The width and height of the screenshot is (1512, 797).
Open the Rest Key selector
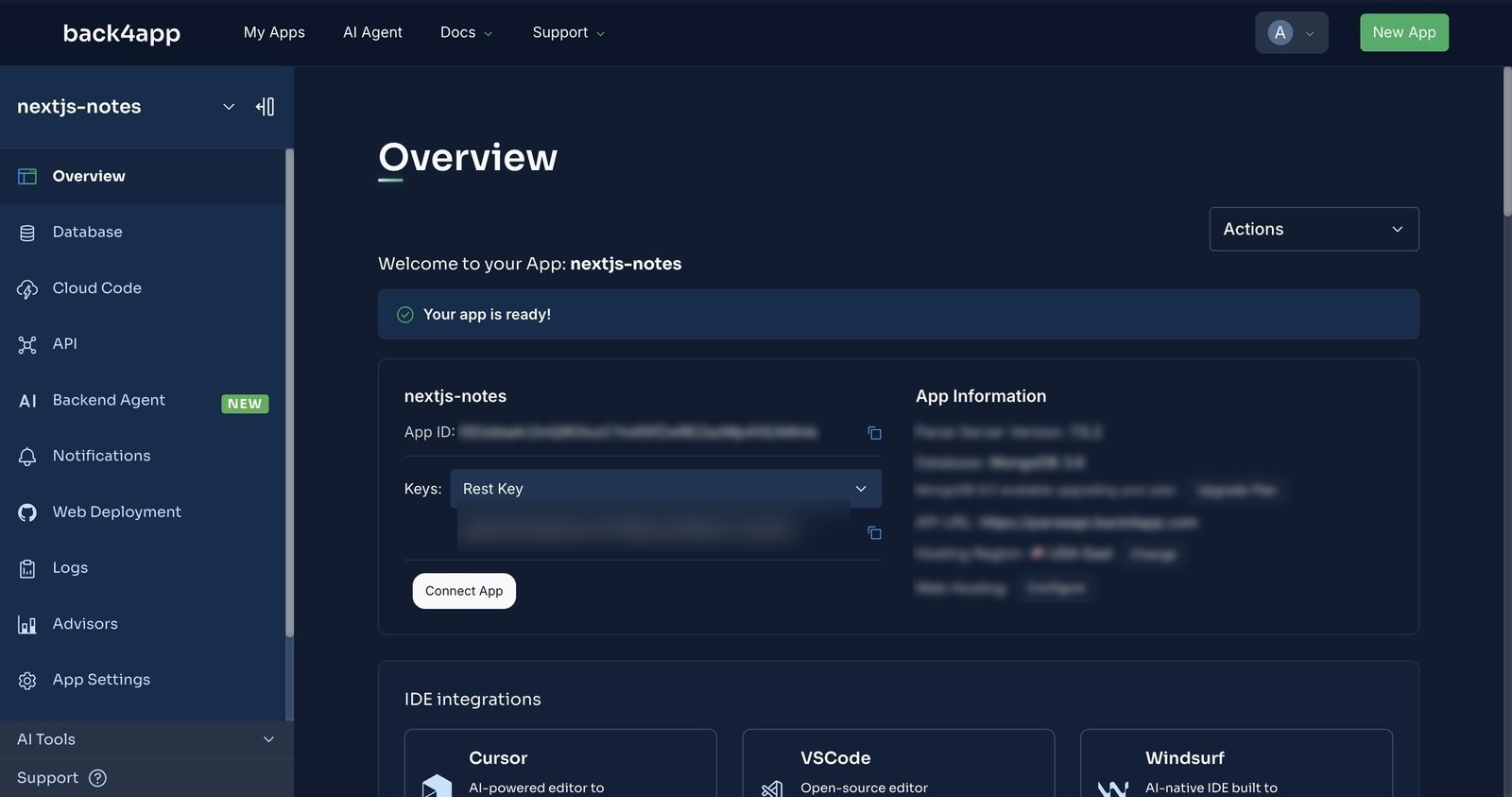coord(666,489)
